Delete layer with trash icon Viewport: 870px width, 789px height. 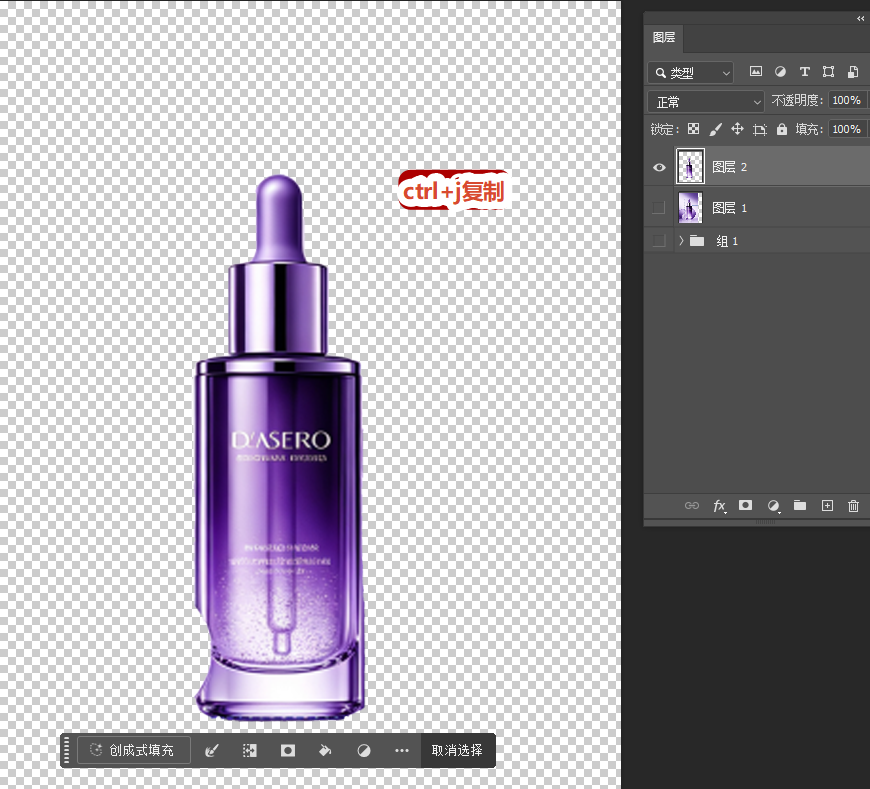(x=853, y=506)
